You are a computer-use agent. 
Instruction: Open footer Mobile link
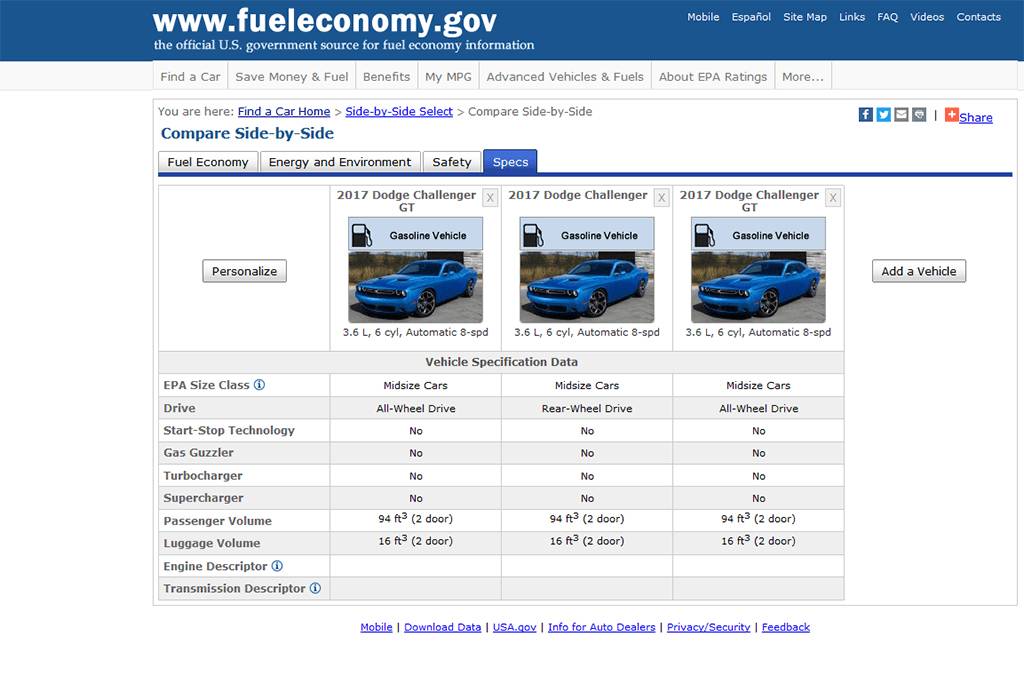(x=376, y=627)
